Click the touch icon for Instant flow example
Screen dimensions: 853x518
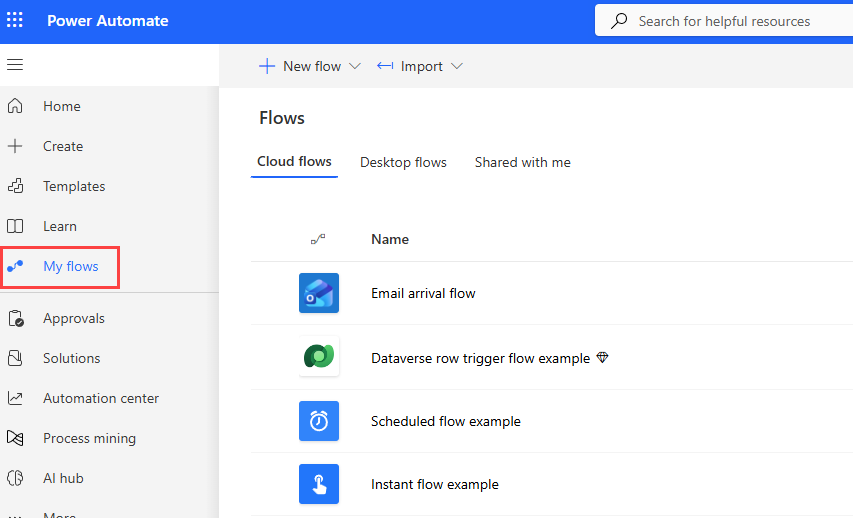tap(319, 484)
